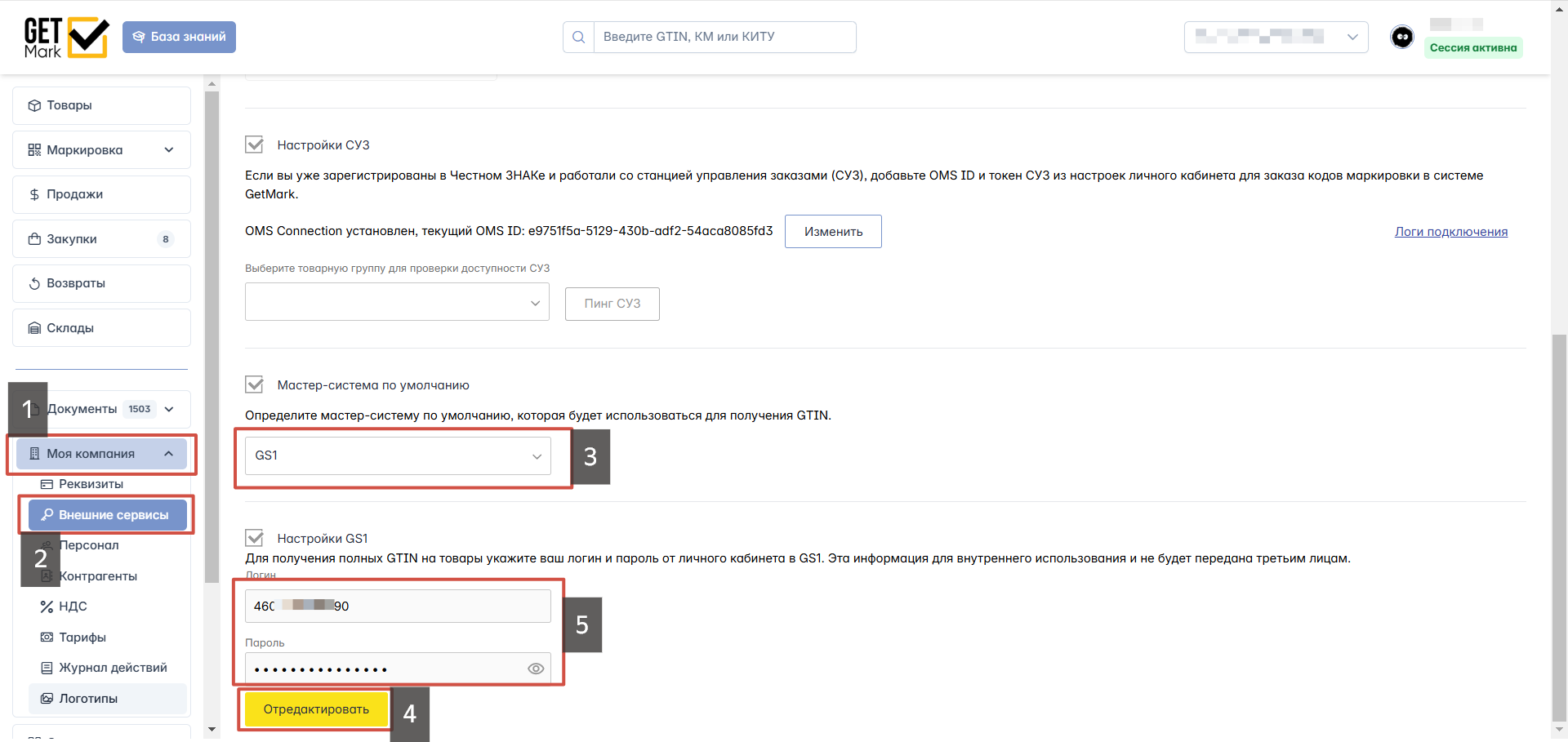The image size is (1568, 742).
Task: Open the Логи подключения link
Action: (x=1451, y=232)
